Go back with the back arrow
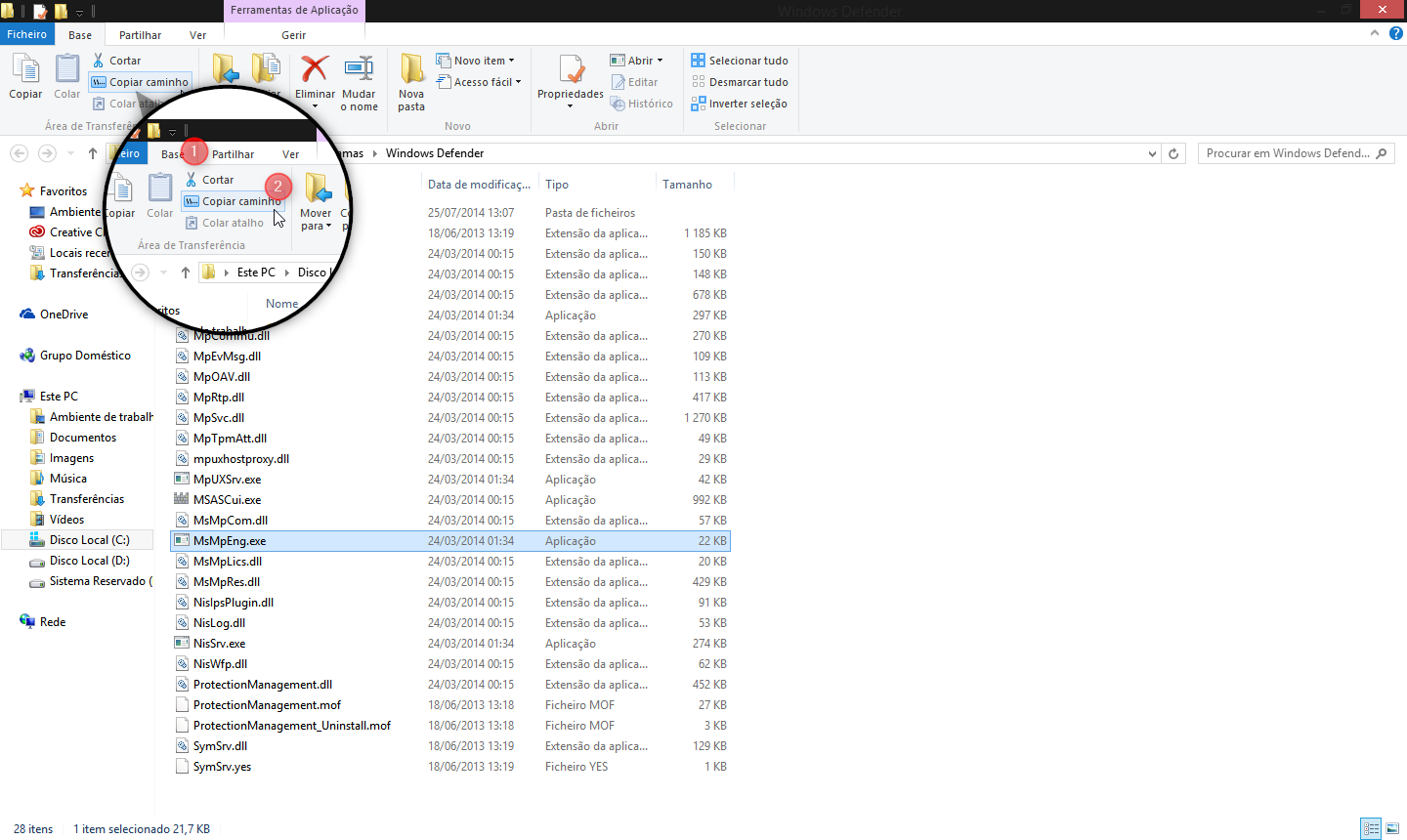The image size is (1407, 840). 19,153
